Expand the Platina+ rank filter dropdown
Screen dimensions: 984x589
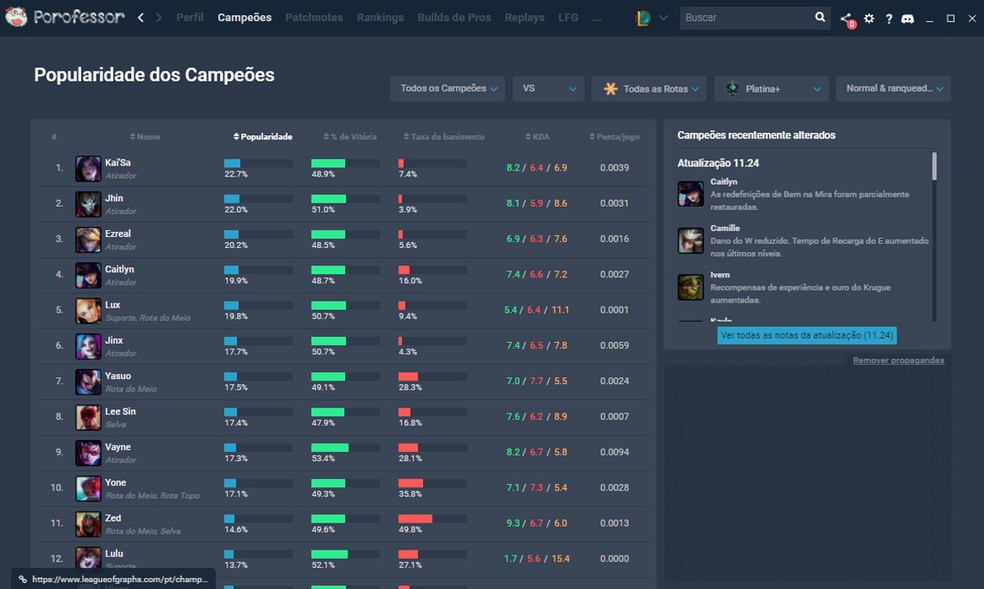pos(770,88)
